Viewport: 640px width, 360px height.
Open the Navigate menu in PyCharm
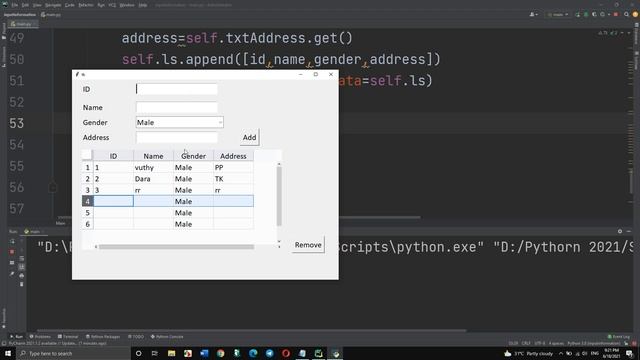(53, 5)
